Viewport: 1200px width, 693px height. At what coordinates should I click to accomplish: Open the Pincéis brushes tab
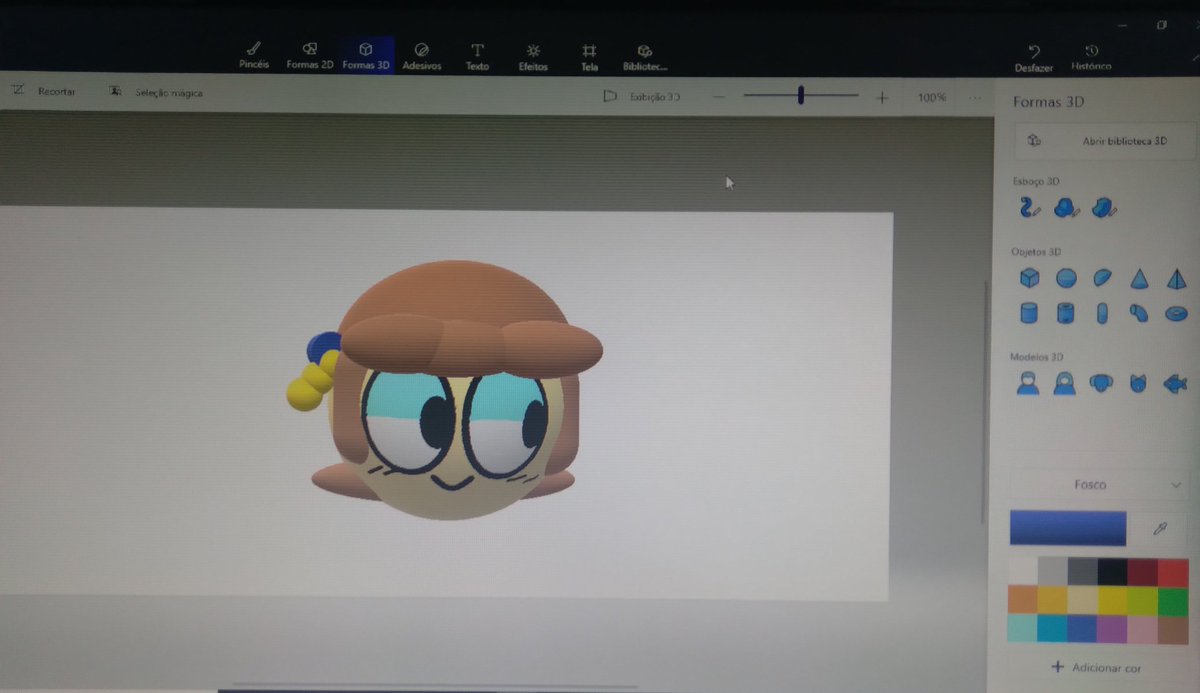pos(254,56)
